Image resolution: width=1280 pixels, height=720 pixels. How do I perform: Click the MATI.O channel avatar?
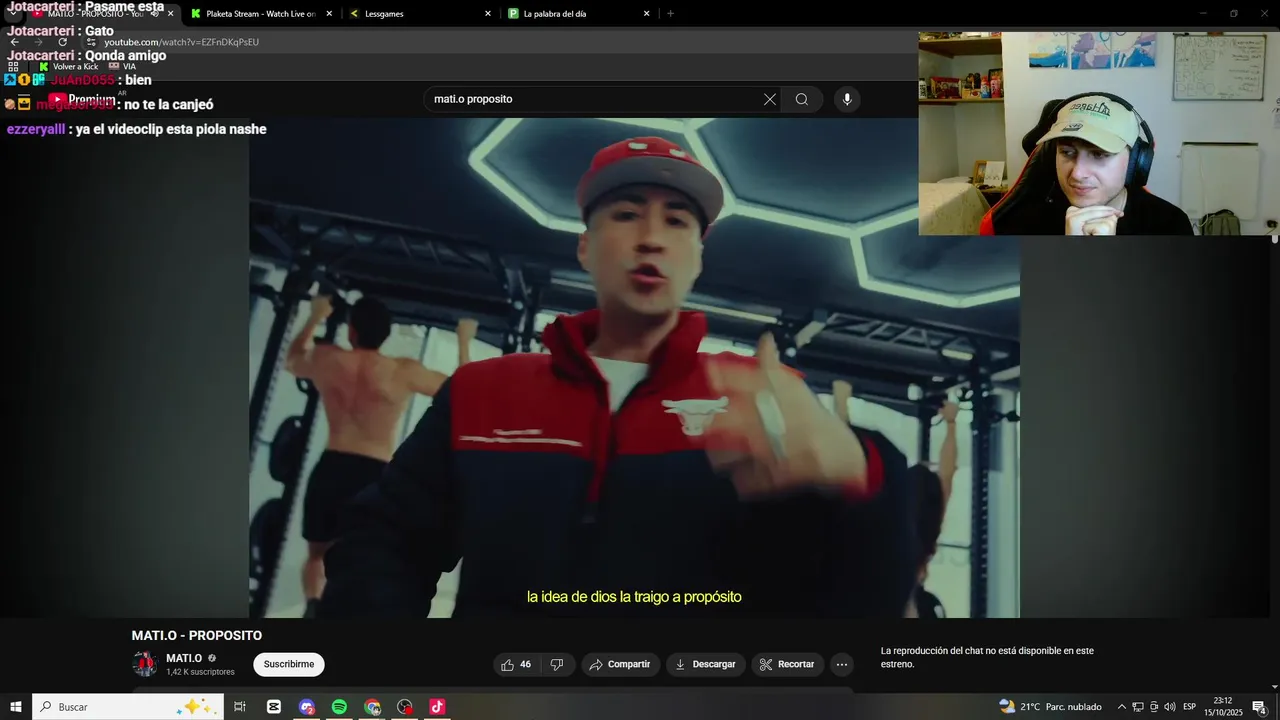tap(145, 664)
